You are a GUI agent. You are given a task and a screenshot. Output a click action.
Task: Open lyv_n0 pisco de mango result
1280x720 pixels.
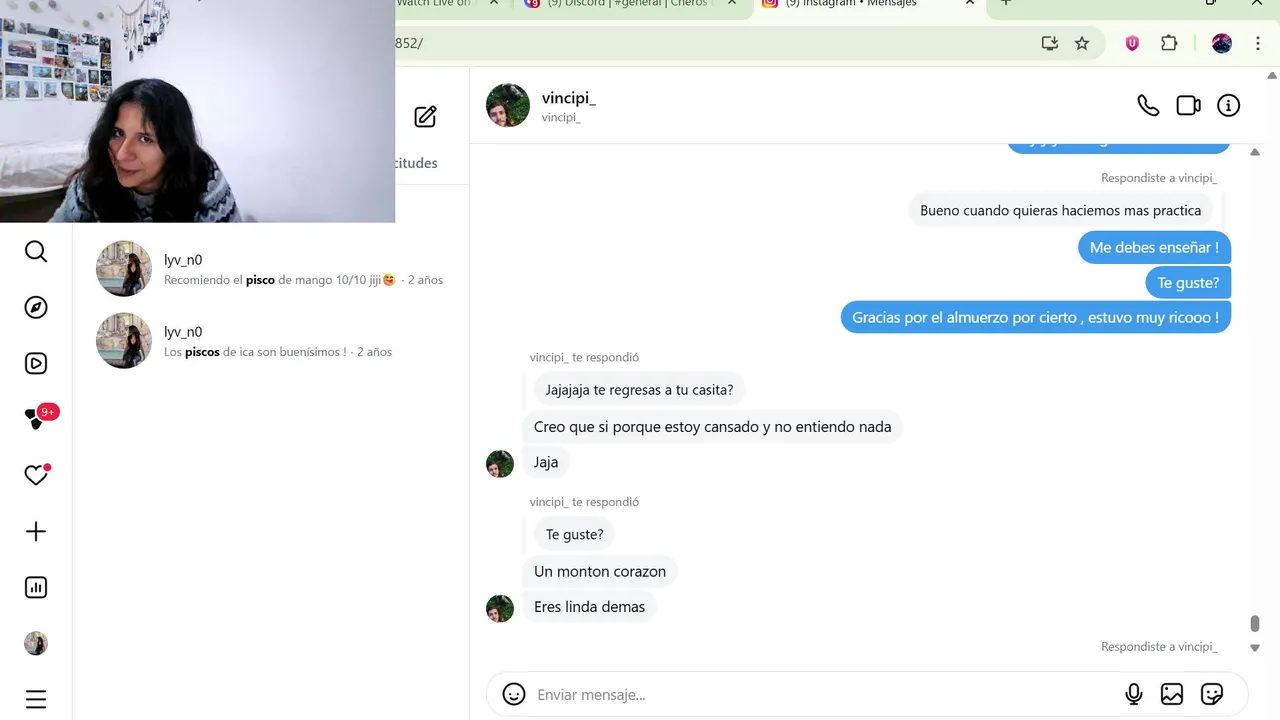pyautogui.click(x=271, y=269)
